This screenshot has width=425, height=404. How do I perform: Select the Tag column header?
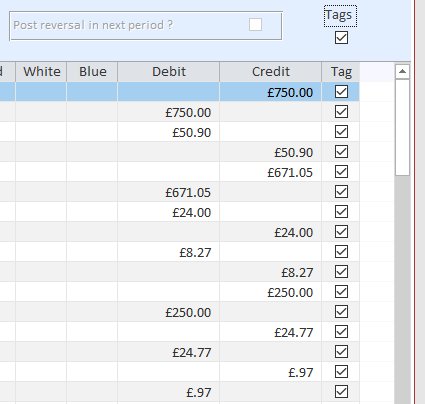coord(341,72)
